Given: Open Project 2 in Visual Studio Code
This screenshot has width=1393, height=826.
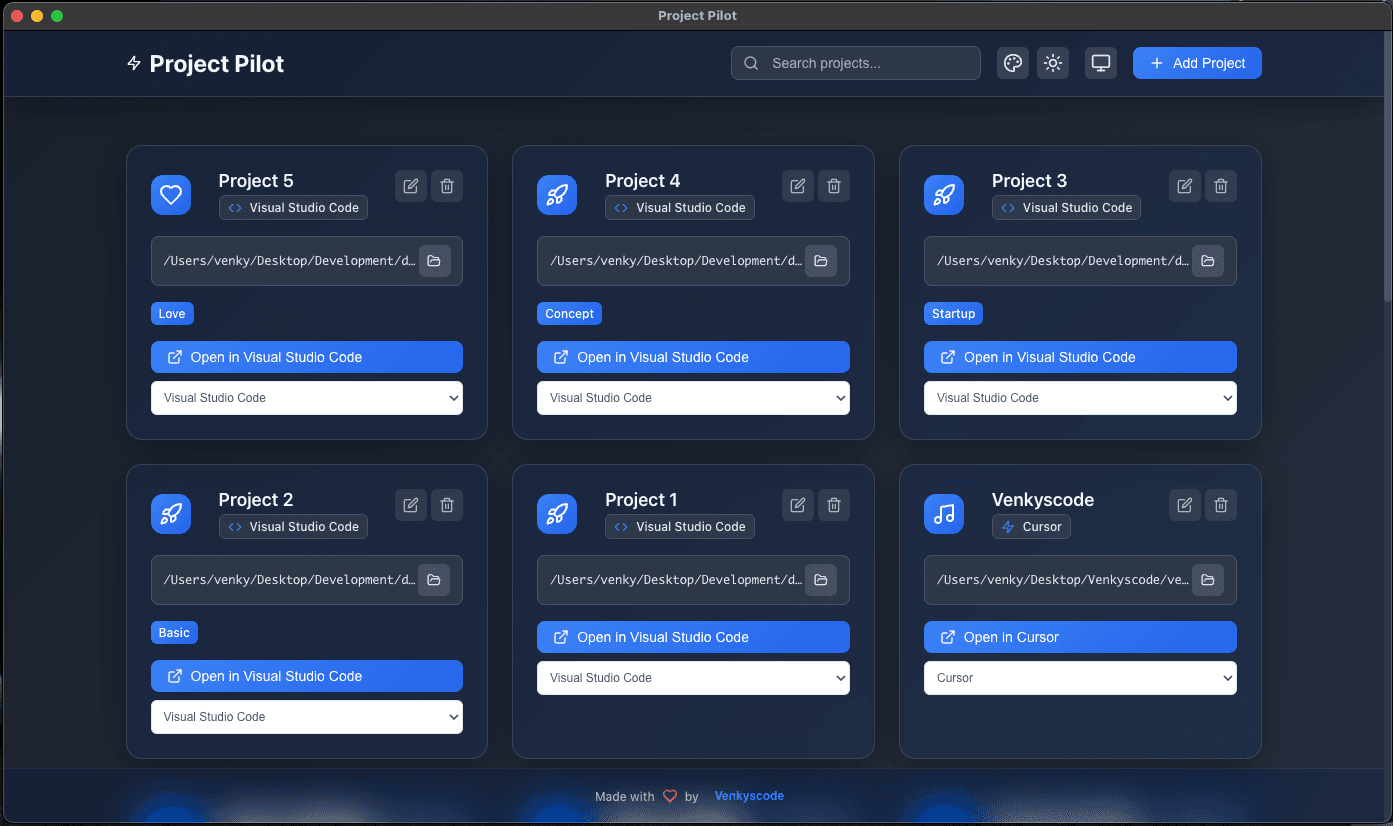Looking at the screenshot, I should (x=307, y=676).
